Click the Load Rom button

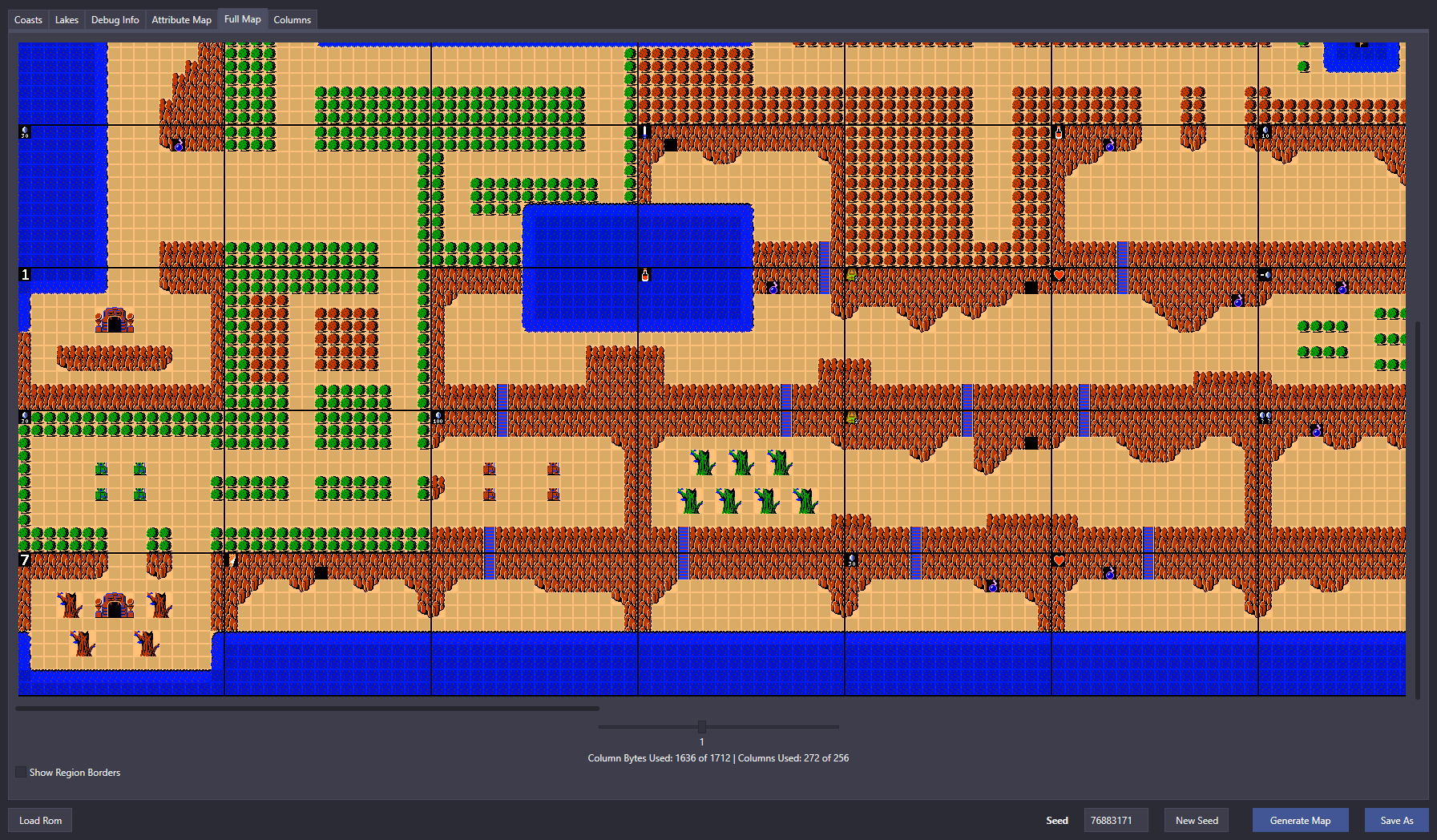40,820
